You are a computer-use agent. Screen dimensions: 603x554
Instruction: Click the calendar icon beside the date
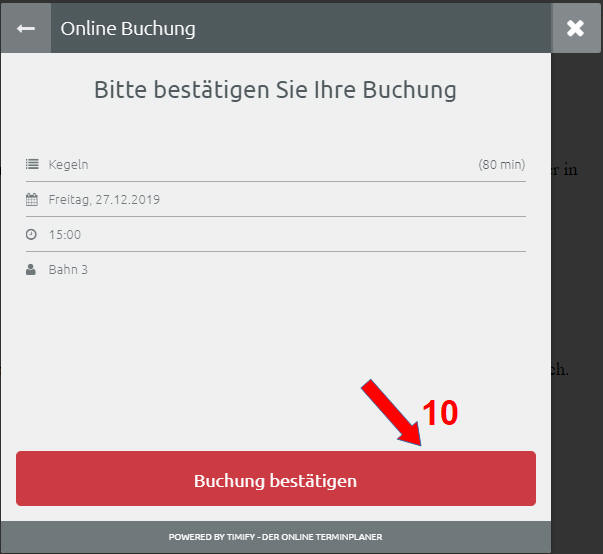[32, 200]
